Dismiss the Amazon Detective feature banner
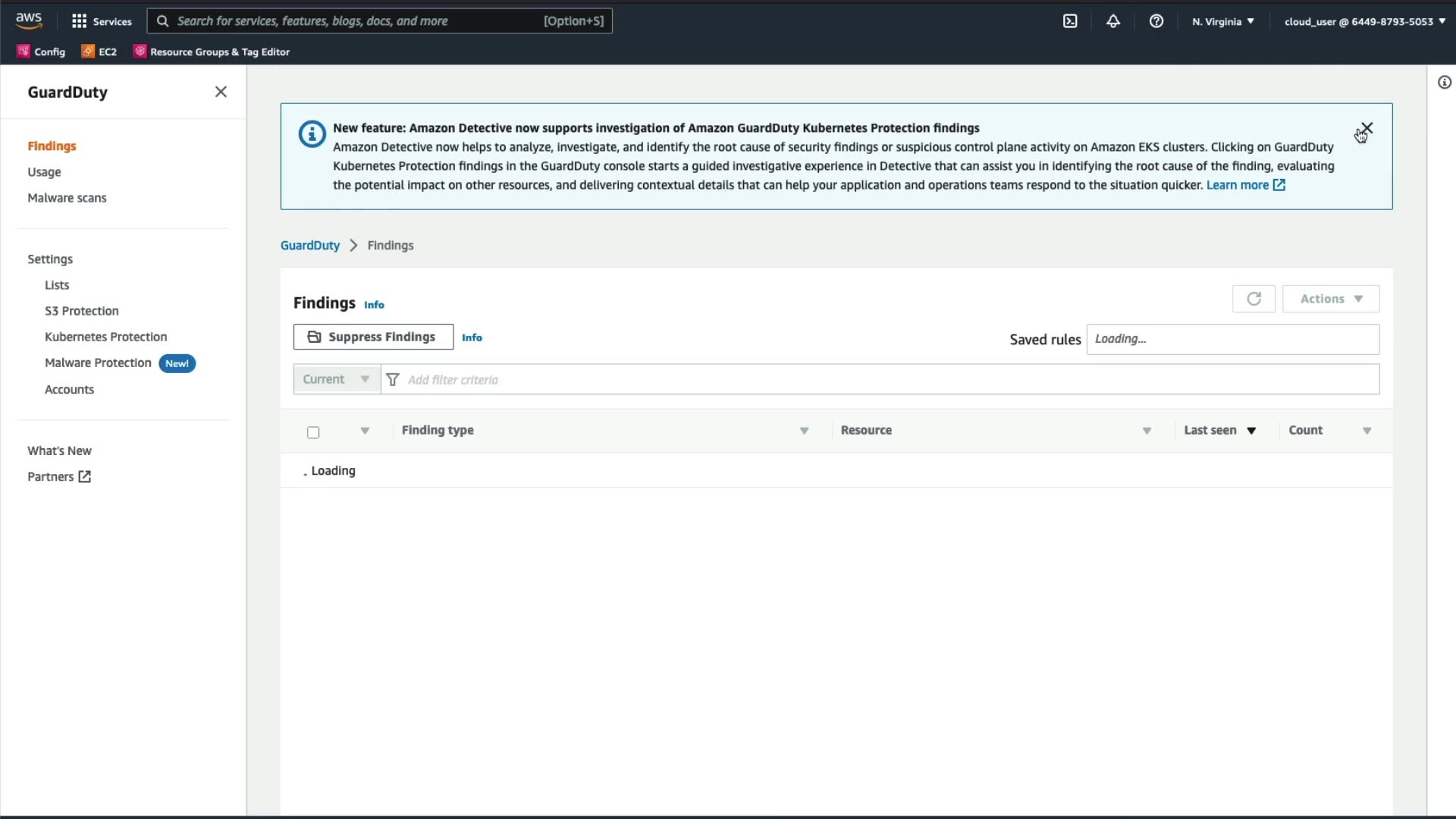The image size is (1456, 819). (x=1367, y=128)
